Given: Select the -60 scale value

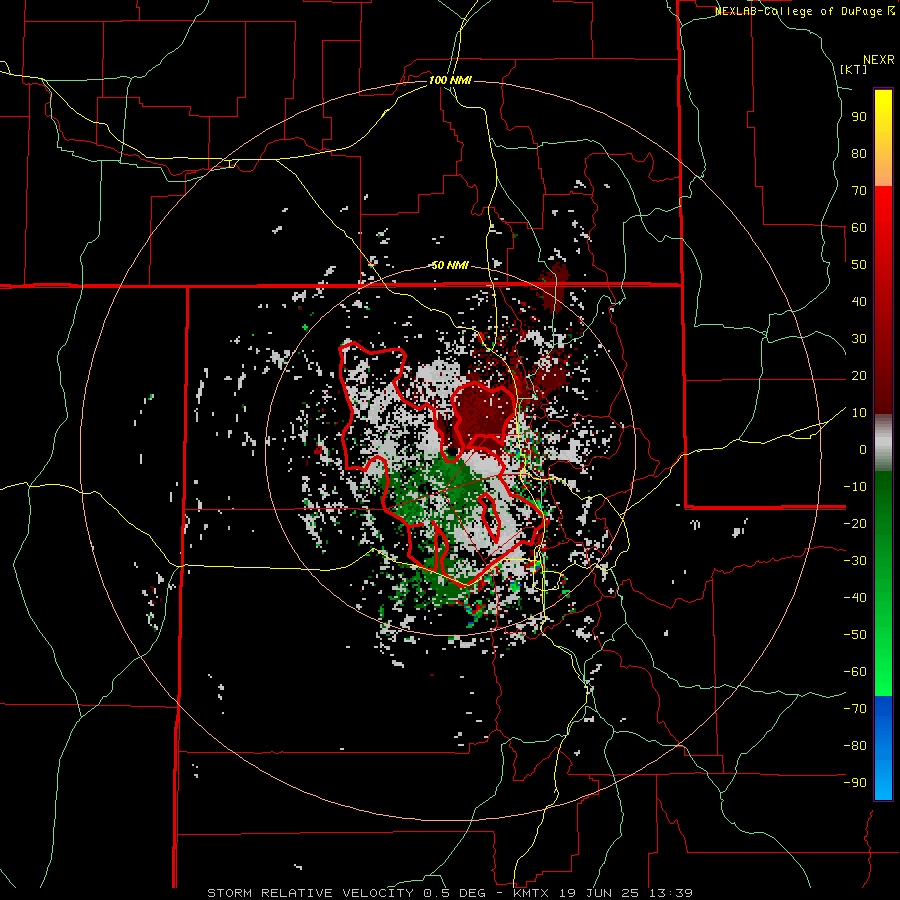Looking at the screenshot, I should click(x=855, y=672).
